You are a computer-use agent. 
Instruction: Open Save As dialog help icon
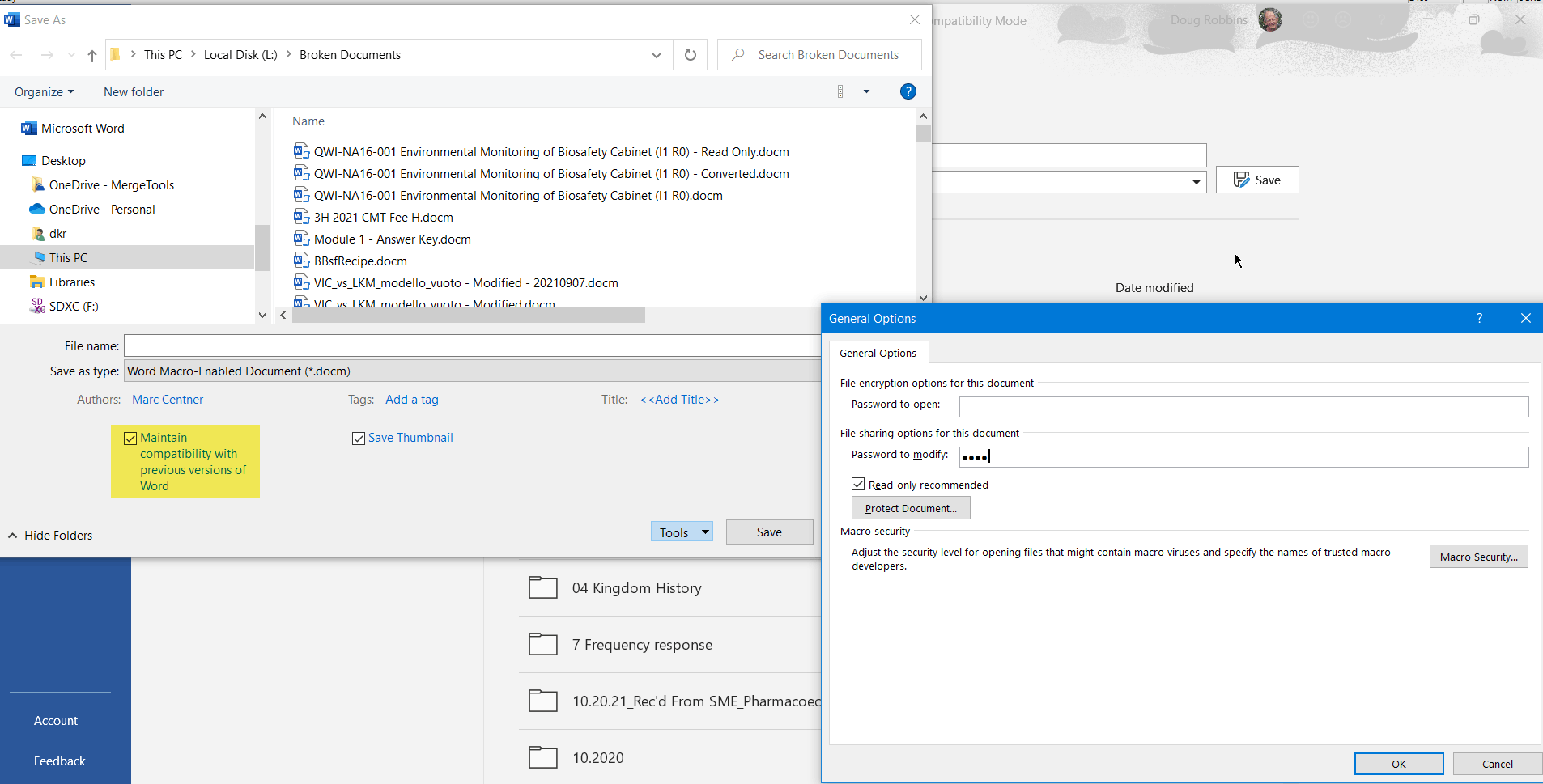[x=908, y=91]
